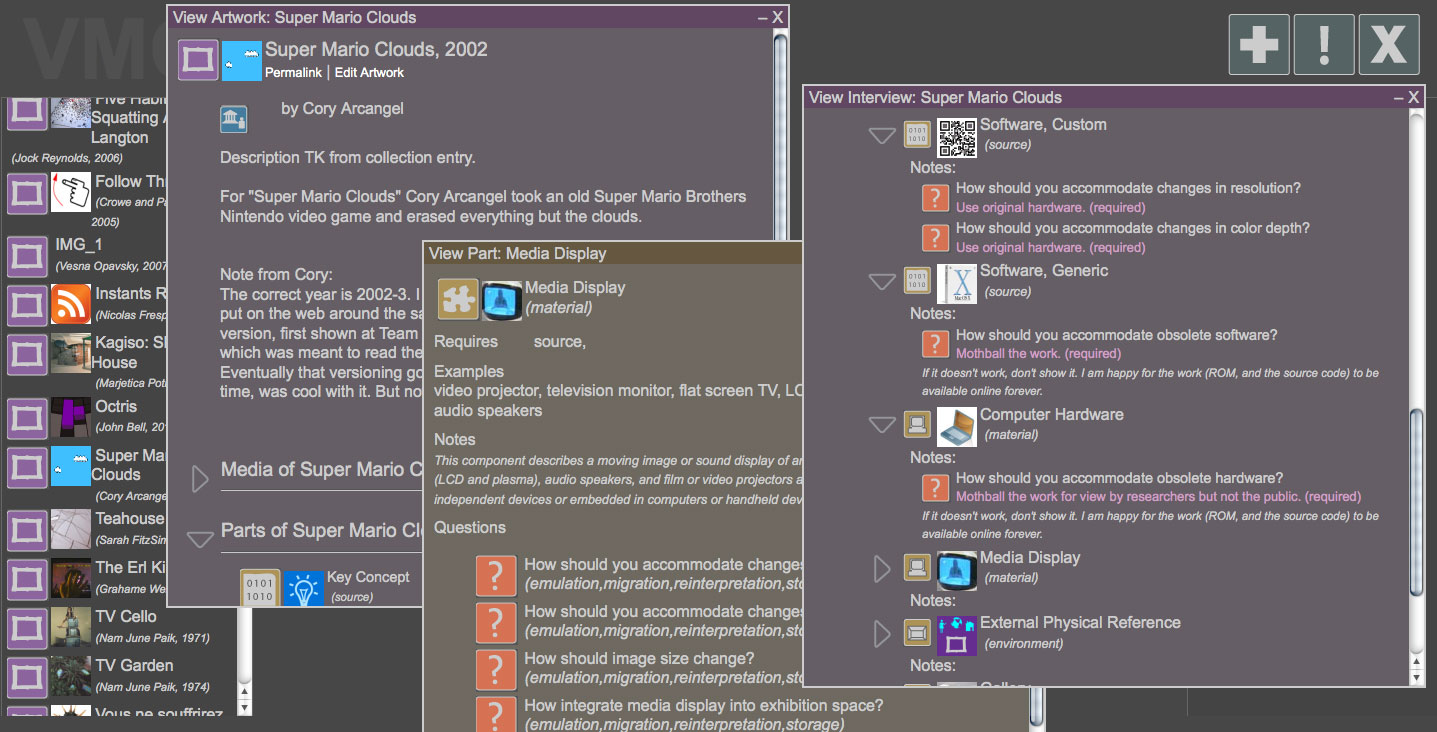
Task: Click the lightbulb Key Concept icon
Action: (303, 589)
